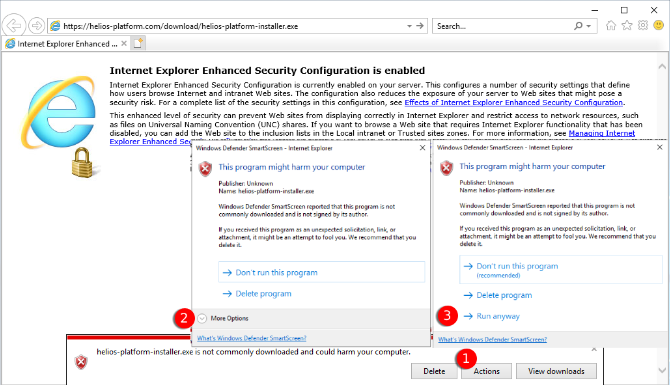Open the search provider dropdown arrow
The height and width of the screenshot is (385, 670).
click(x=589, y=26)
